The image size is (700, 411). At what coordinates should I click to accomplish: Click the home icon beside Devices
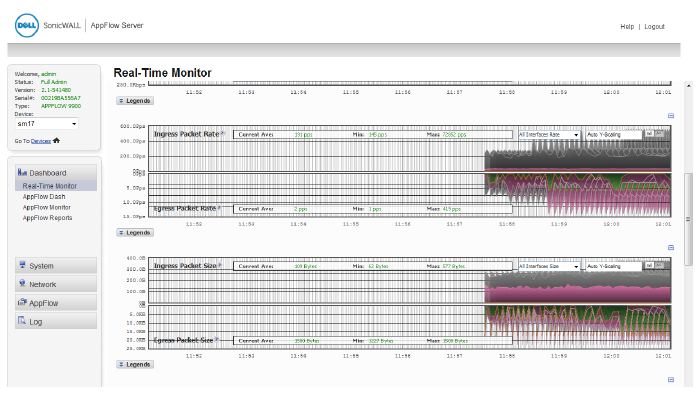click(x=56, y=141)
